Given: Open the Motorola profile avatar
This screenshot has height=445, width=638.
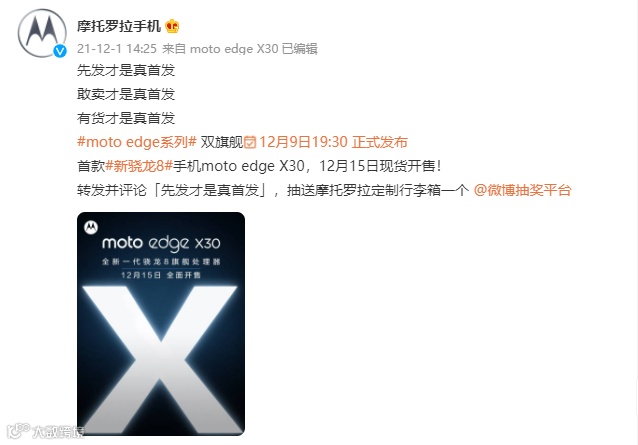Looking at the screenshot, I should (x=42, y=33).
